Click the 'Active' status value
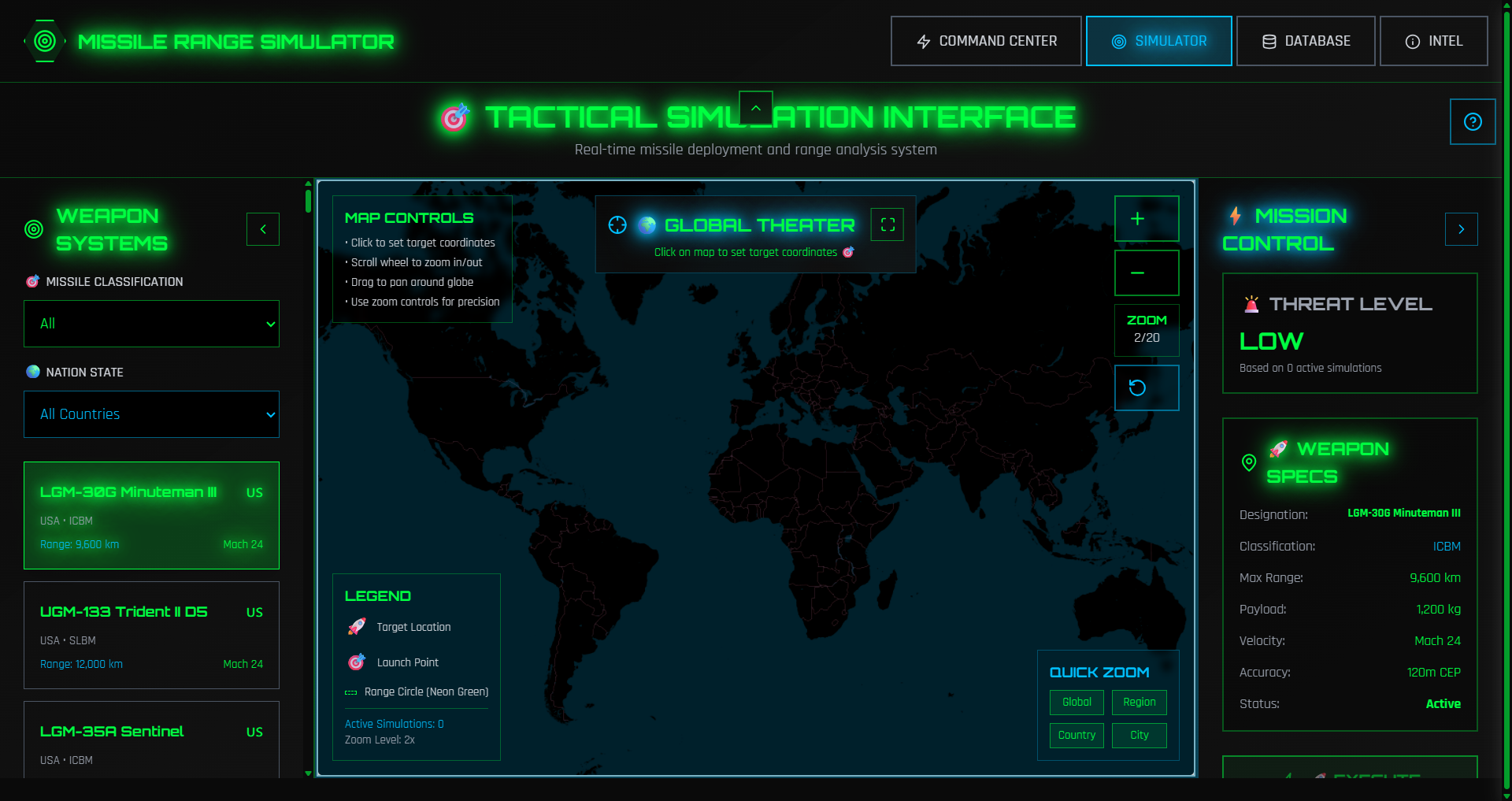Viewport: 1512px width, 801px height. click(x=1443, y=704)
